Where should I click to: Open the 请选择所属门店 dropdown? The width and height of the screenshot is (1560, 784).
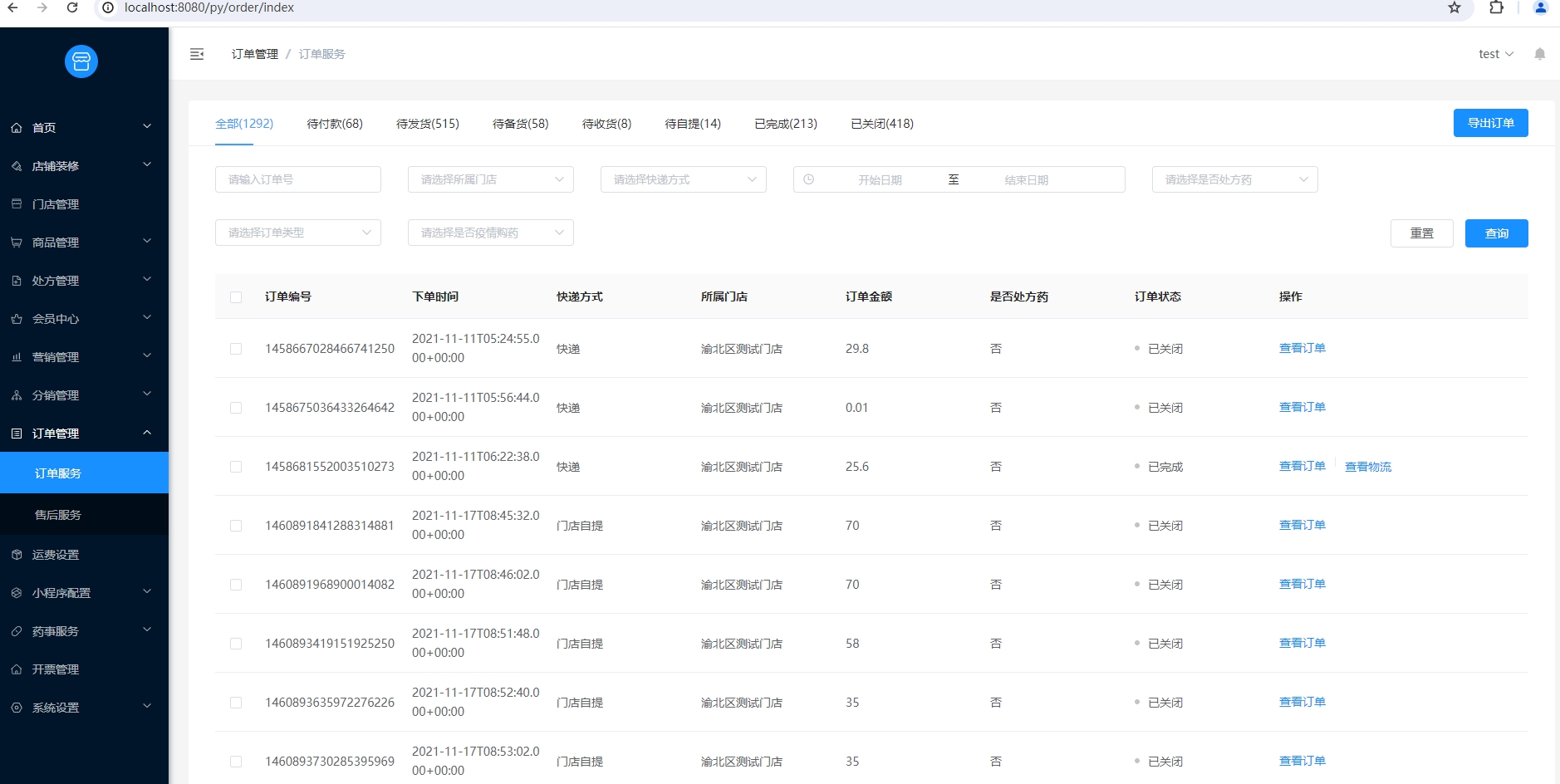(x=491, y=179)
